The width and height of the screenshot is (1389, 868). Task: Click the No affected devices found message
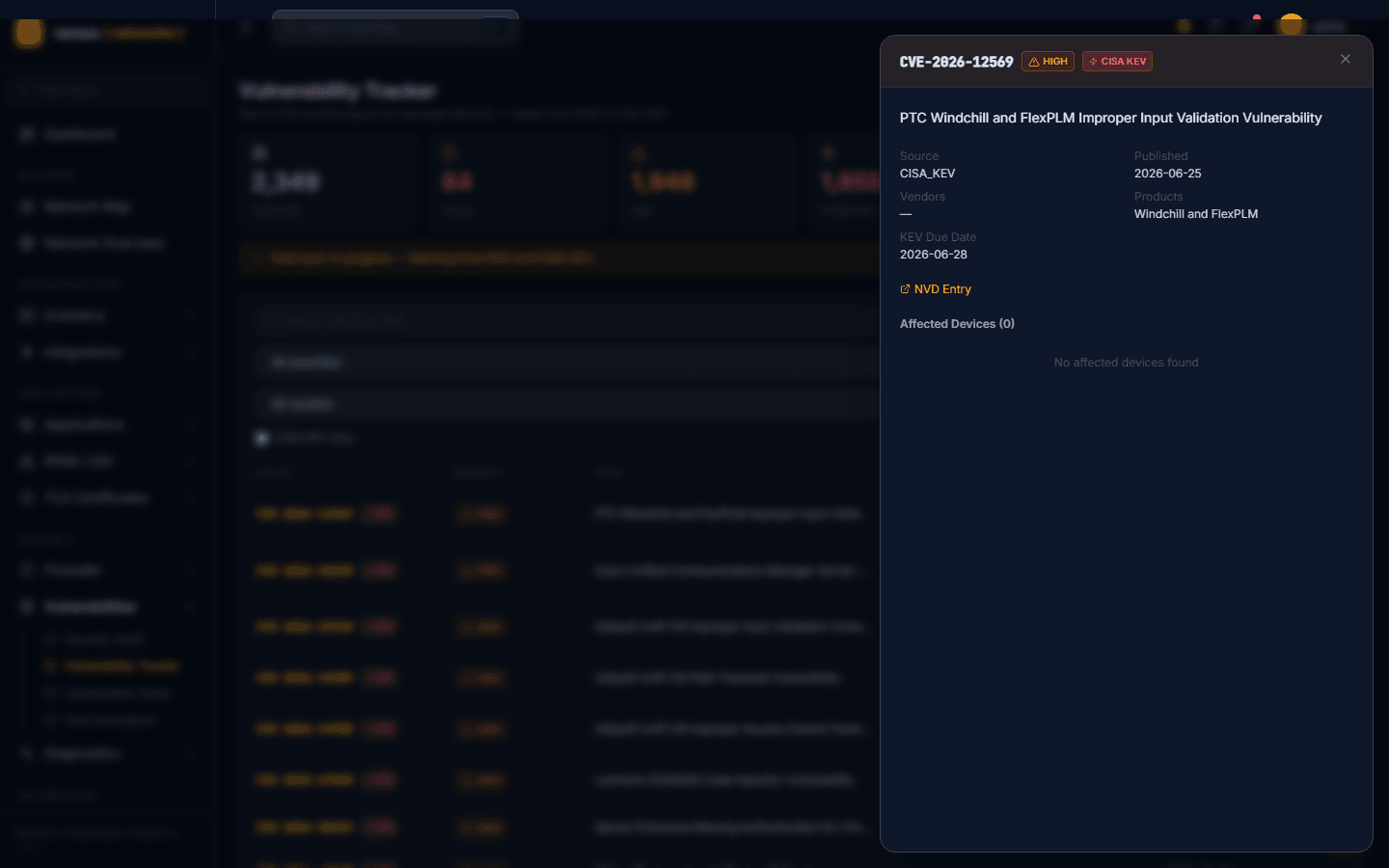(x=1127, y=363)
